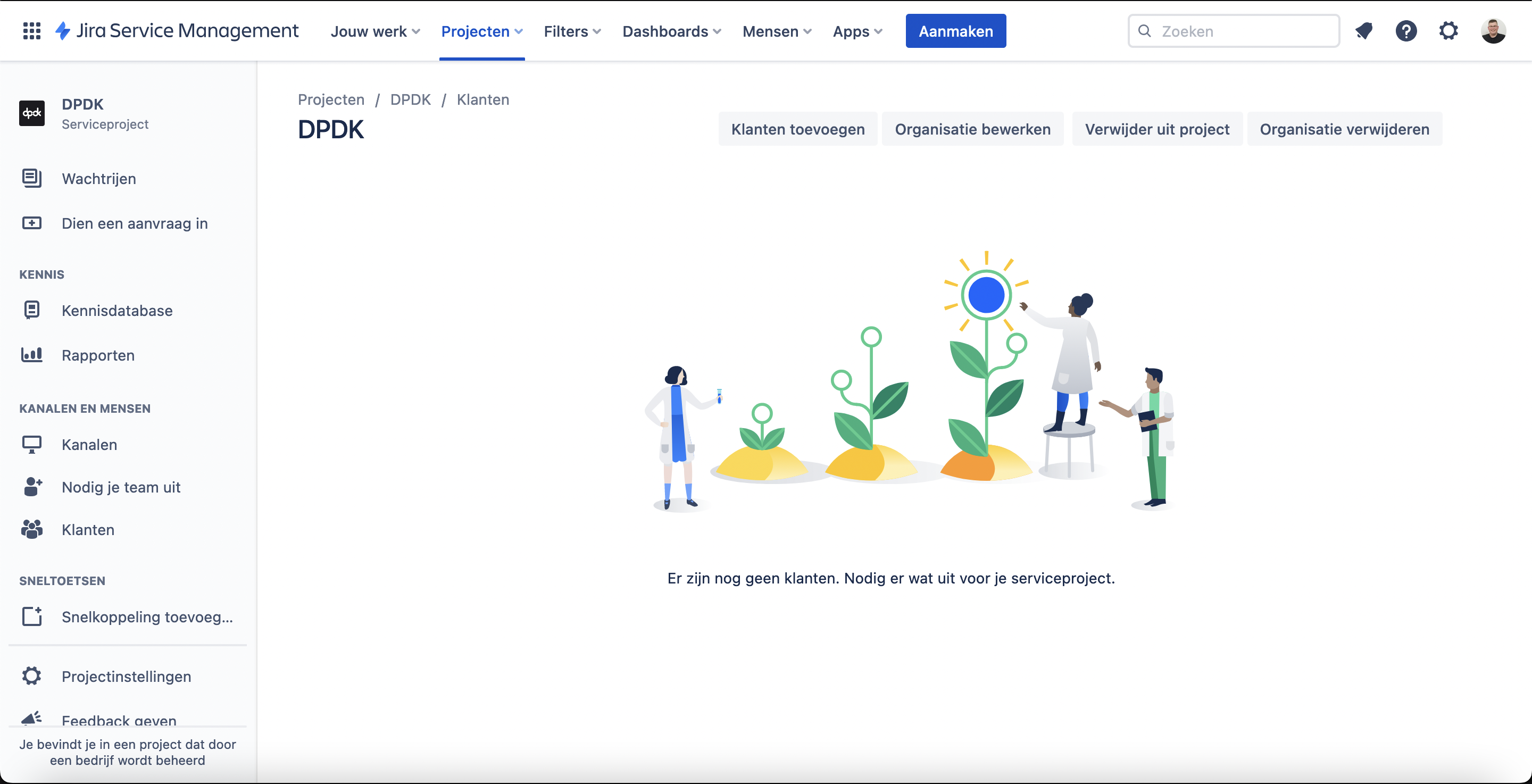Click the Zoeken search field
1532x784 pixels.
pos(1234,31)
